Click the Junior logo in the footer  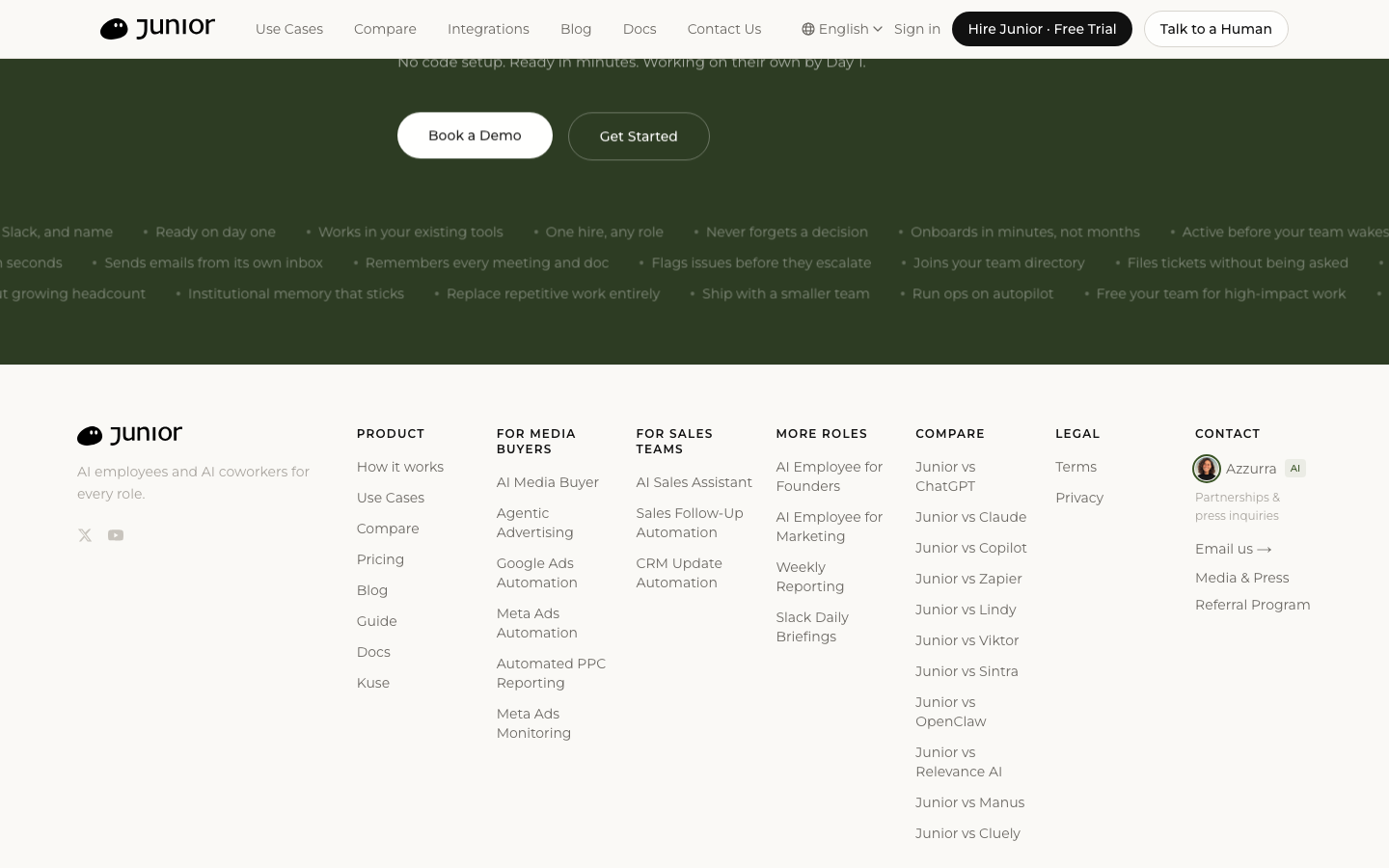[129, 435]
